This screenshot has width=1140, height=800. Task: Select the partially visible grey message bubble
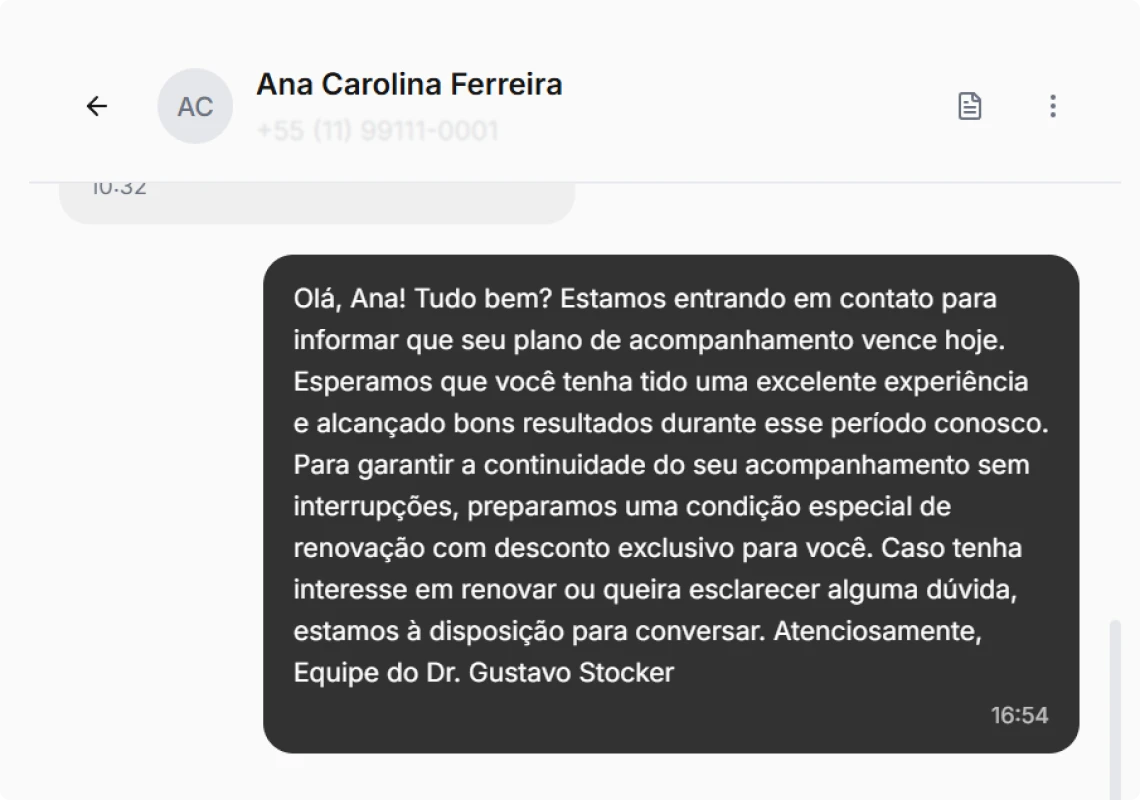point(315,195)
